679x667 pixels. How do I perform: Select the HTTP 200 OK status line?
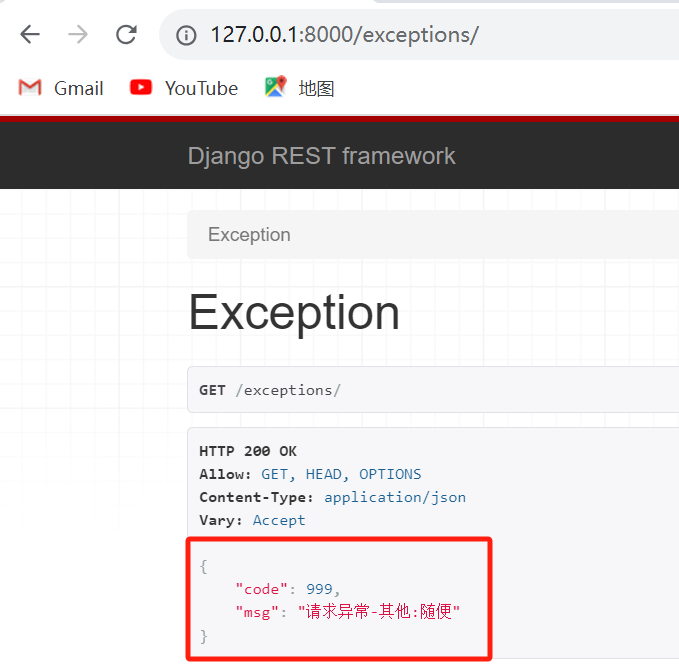248,451
